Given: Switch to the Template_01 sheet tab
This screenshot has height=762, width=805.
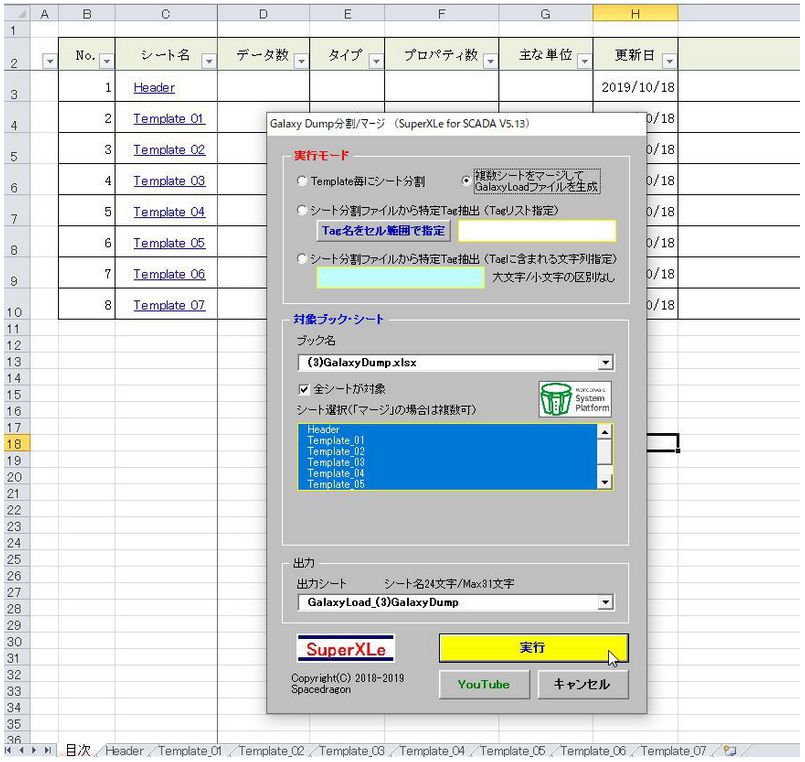Looking at the screenshot, I should [190, 751].
